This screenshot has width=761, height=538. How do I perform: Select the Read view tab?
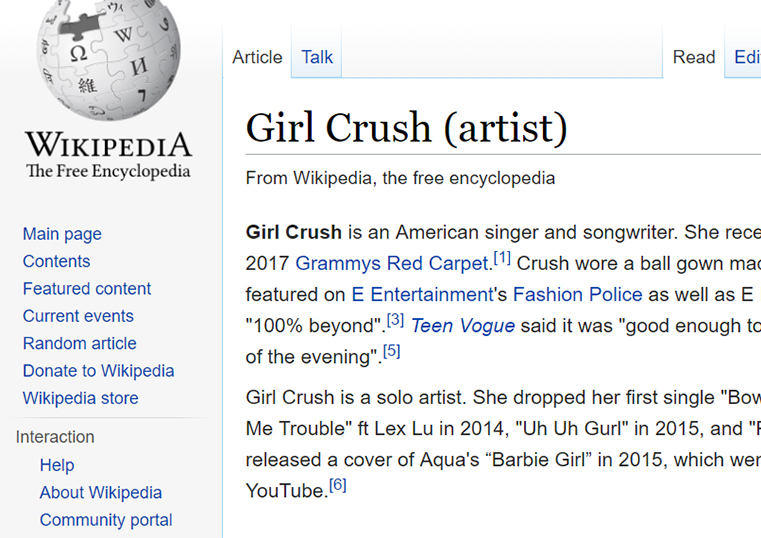pyautogui.click(x=693, y=57)
